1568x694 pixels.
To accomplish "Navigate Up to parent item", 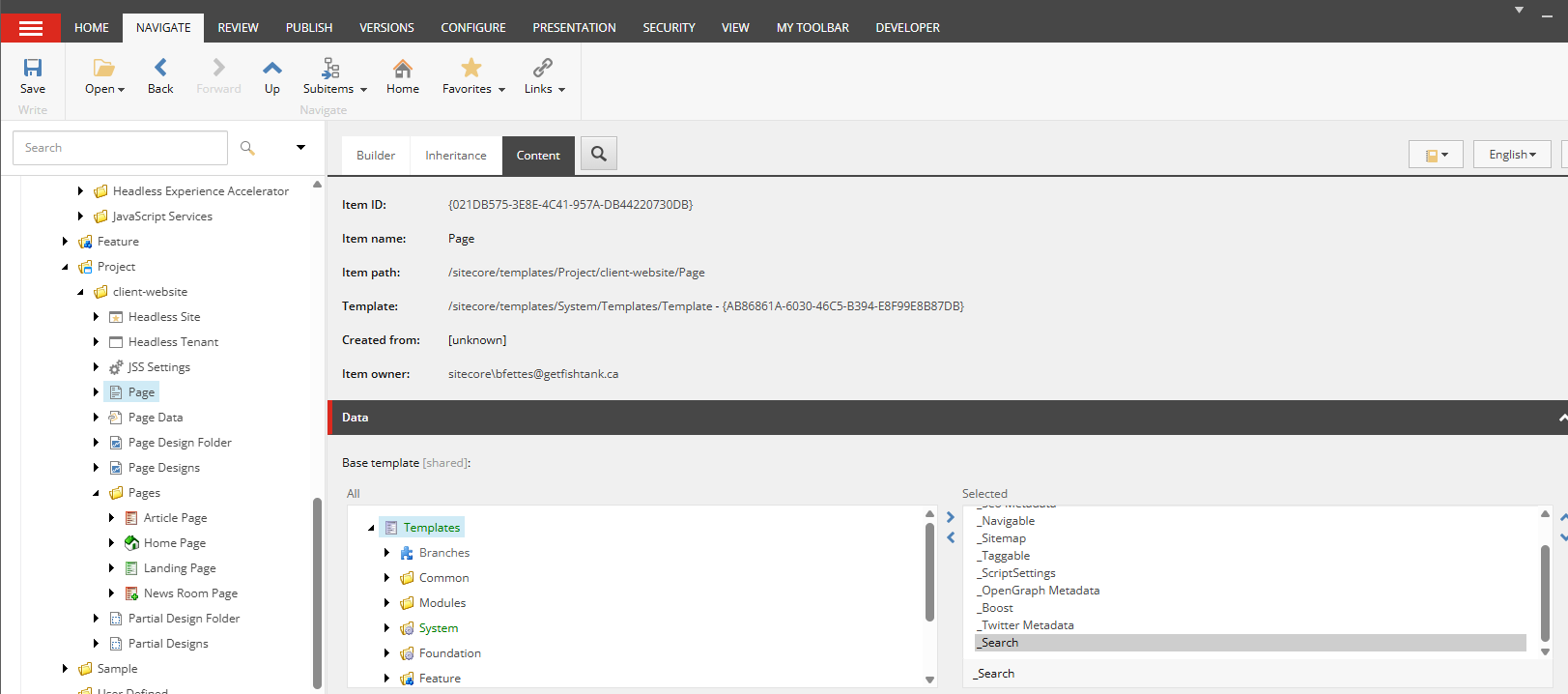I will click(x=272, y=68).
